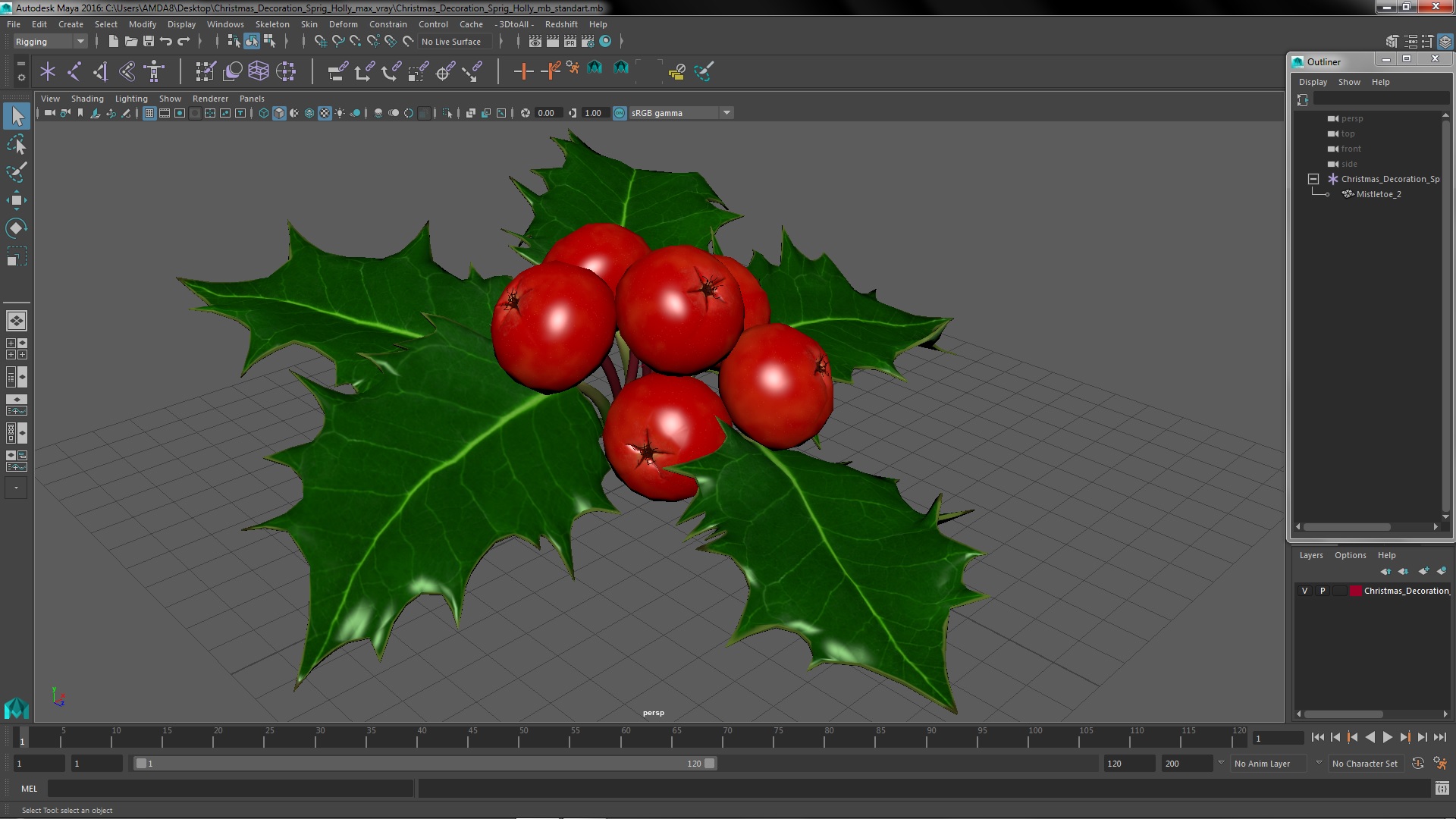Image resolution: width=1456 pixels, height=819 pixels.
Task: Activate the Scale tool
Action: coord(17,256)
